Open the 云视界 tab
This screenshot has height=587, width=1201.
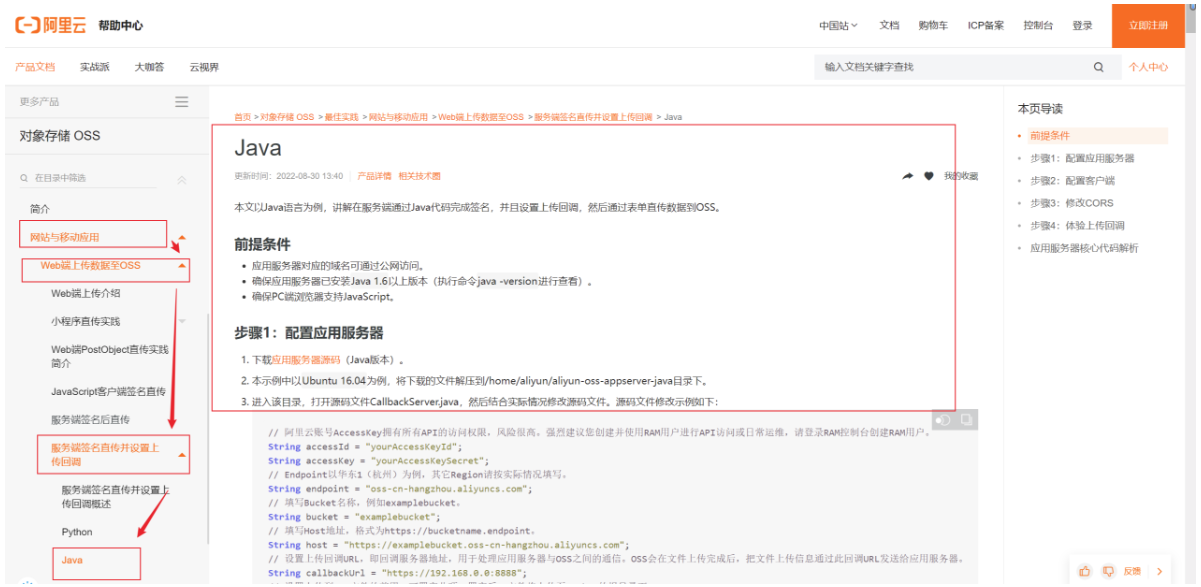click(204, 67)
